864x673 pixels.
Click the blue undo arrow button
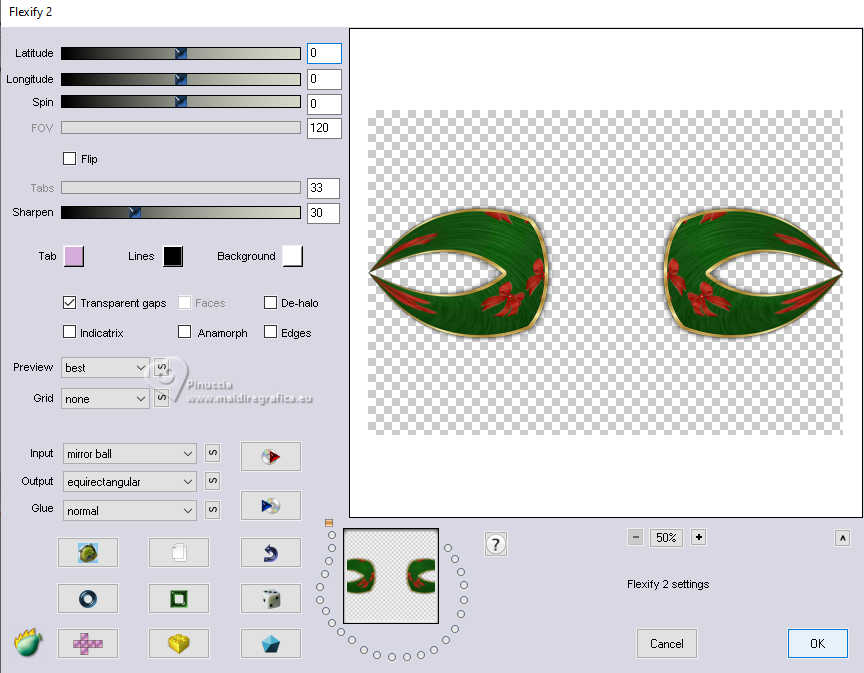(x=271, y=552)
